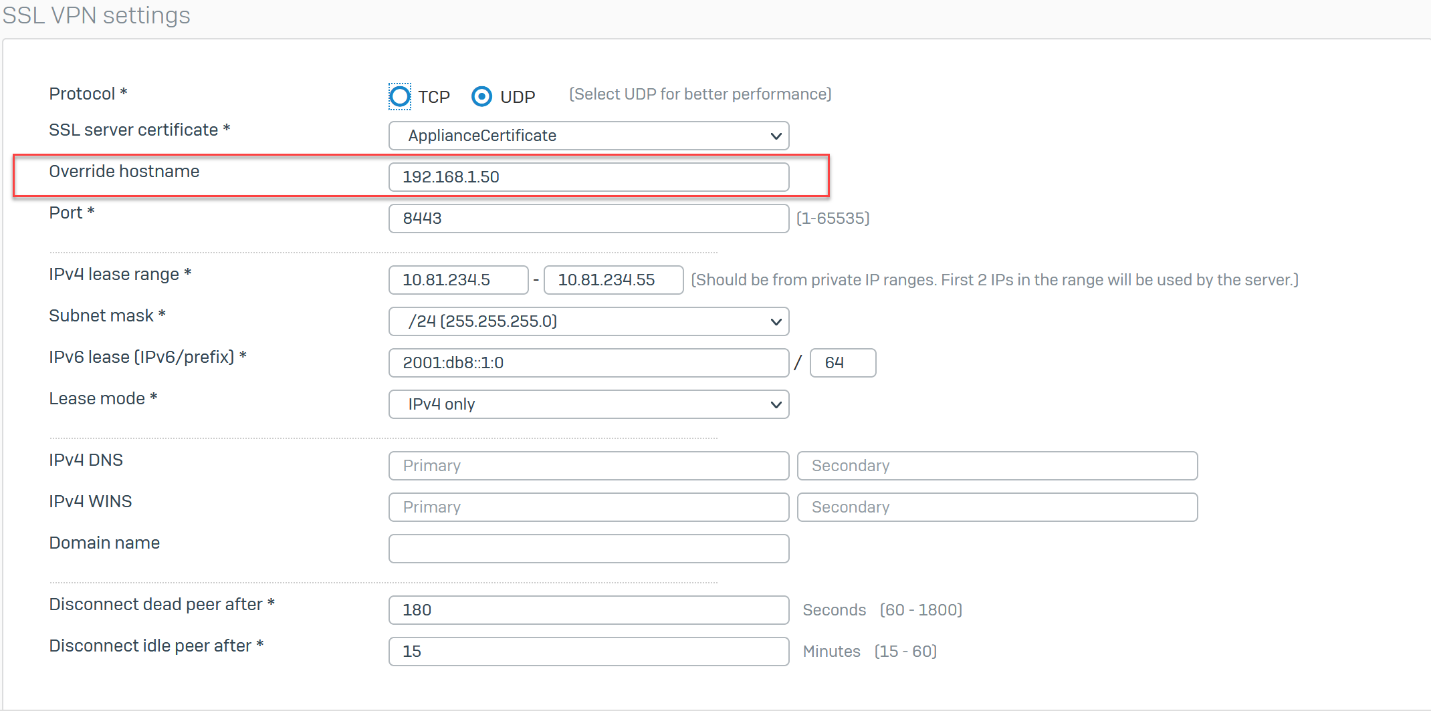
Task: Click the chevron arrow on ApplianceCertificate dropdown
Action: point(775,136)
